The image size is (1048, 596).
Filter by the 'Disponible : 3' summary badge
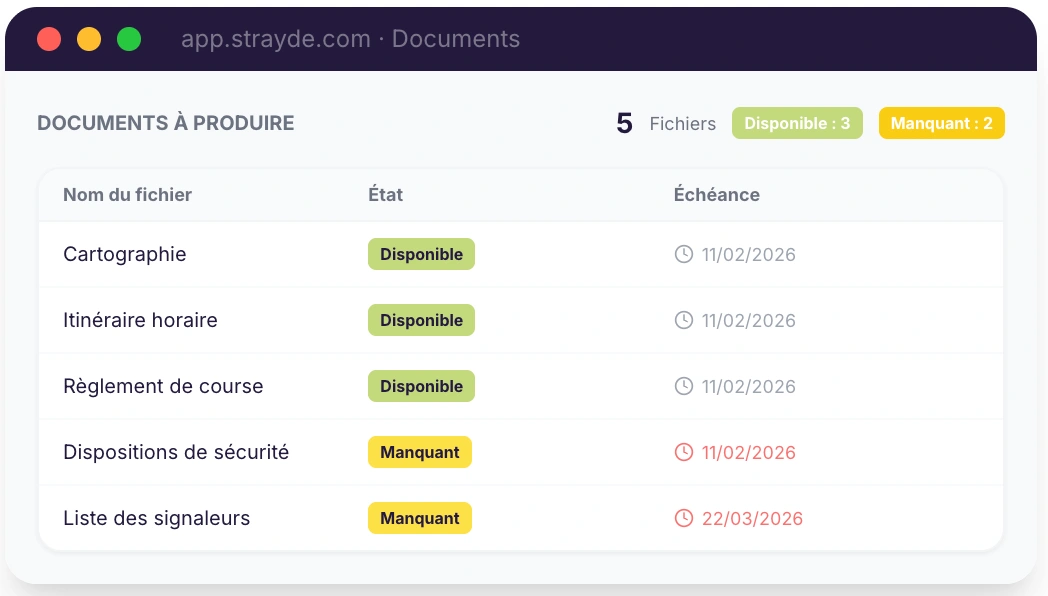(797, 123)
